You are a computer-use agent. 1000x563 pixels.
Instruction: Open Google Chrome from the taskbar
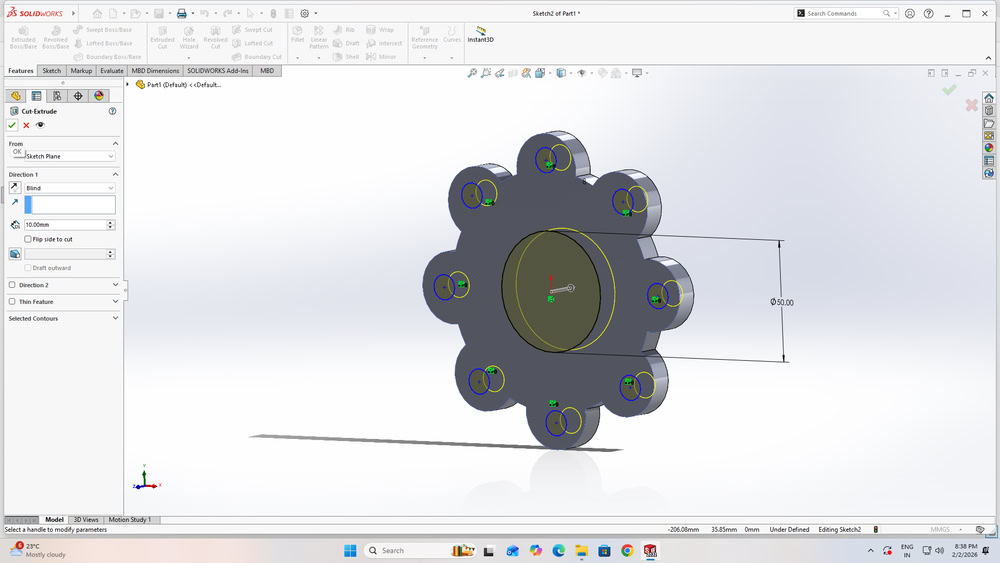coord(627,551)
